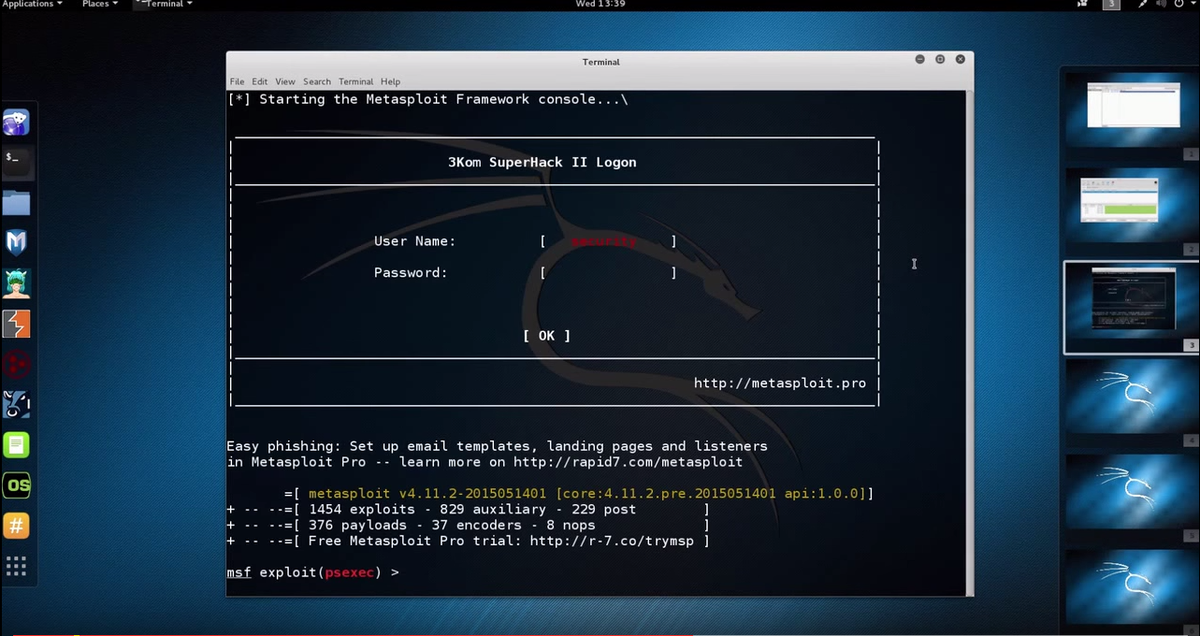The width and height of the screenshot is (1200, 636).
Task: Click the green OS icon in dock
Action: (17, 485)
